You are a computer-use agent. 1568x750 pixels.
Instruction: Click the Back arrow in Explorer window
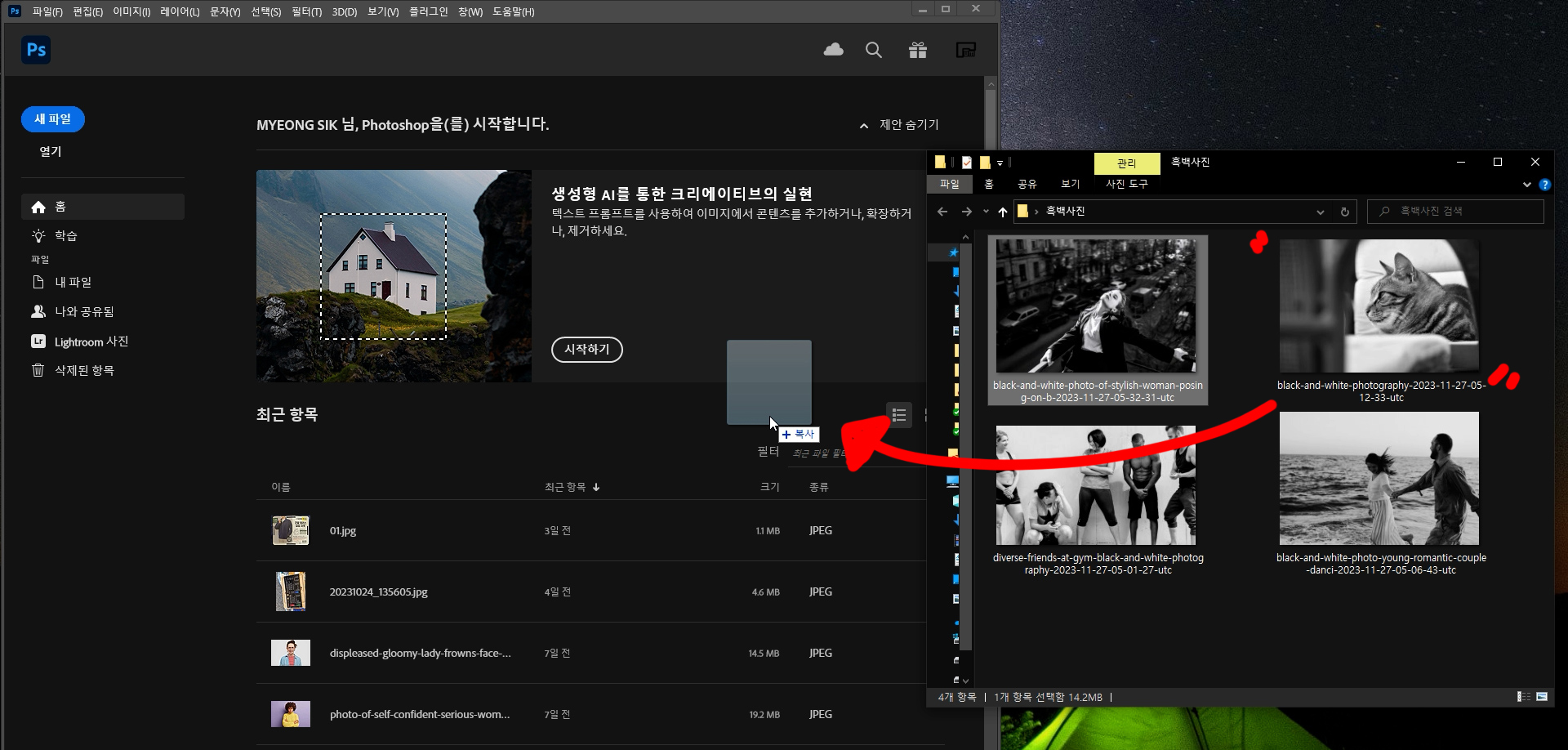click(942, 212)
